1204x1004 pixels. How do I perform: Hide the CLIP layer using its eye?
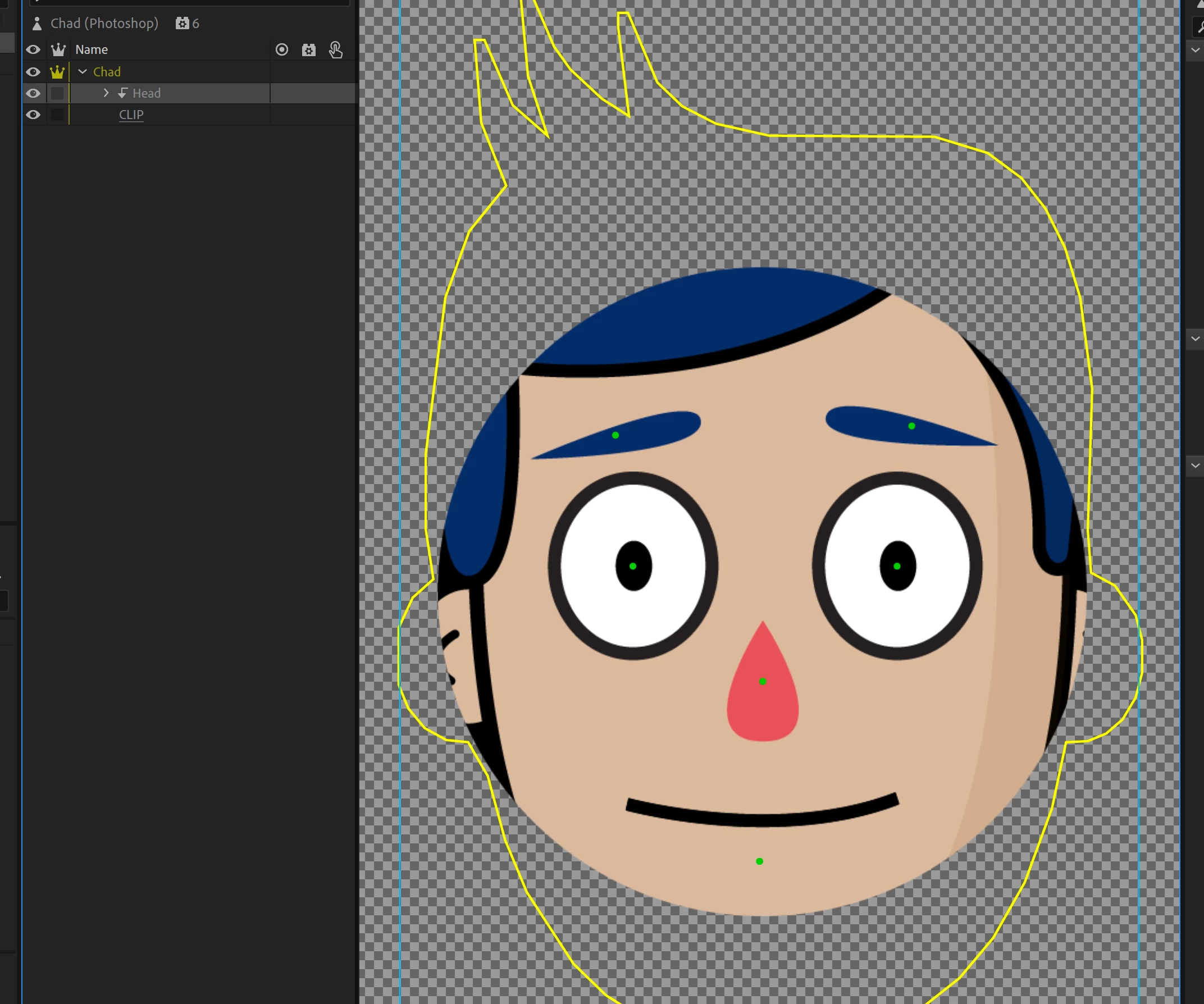click(33, 115)
